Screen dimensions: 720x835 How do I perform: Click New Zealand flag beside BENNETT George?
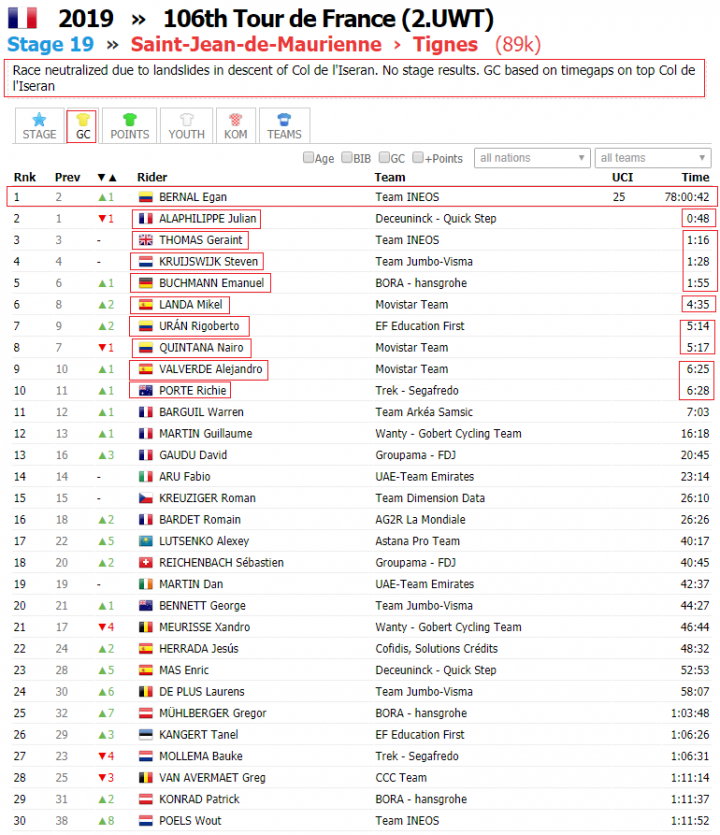pyautogui.click(x=146, y=605)
